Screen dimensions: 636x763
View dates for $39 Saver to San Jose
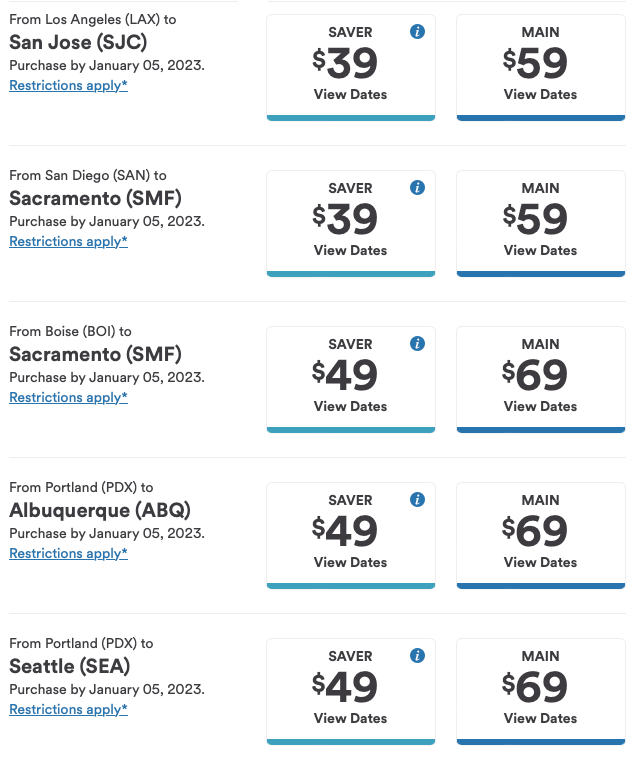[x=350, y=94]
